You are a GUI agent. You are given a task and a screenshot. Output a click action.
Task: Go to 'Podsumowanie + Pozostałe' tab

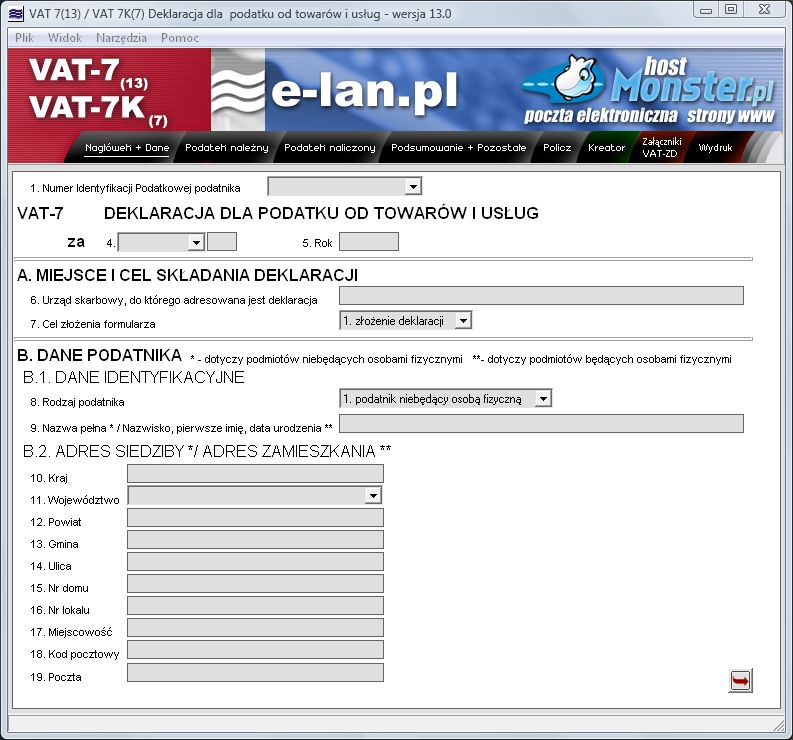pyautogui.click(x=458, y=148)
